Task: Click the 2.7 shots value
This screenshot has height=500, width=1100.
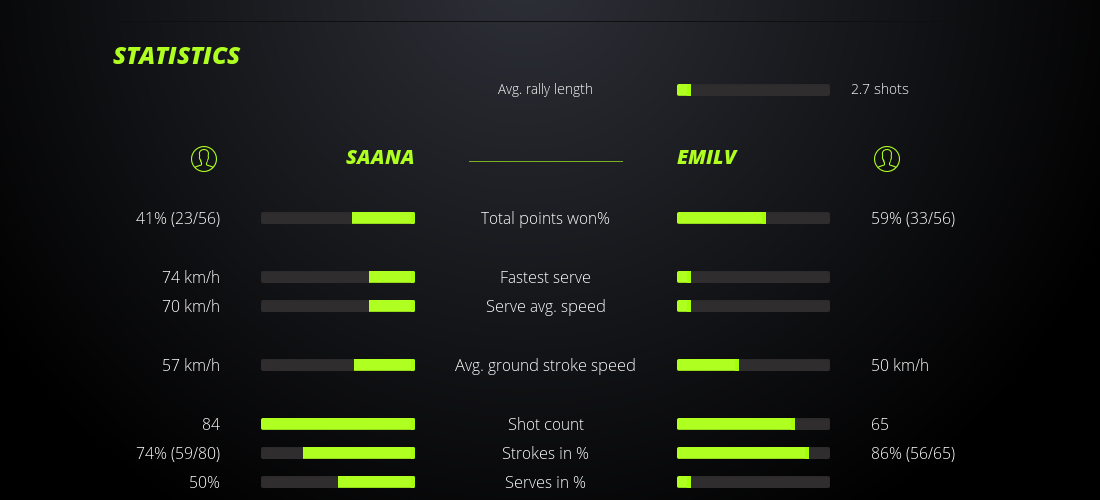Action: 880,89
